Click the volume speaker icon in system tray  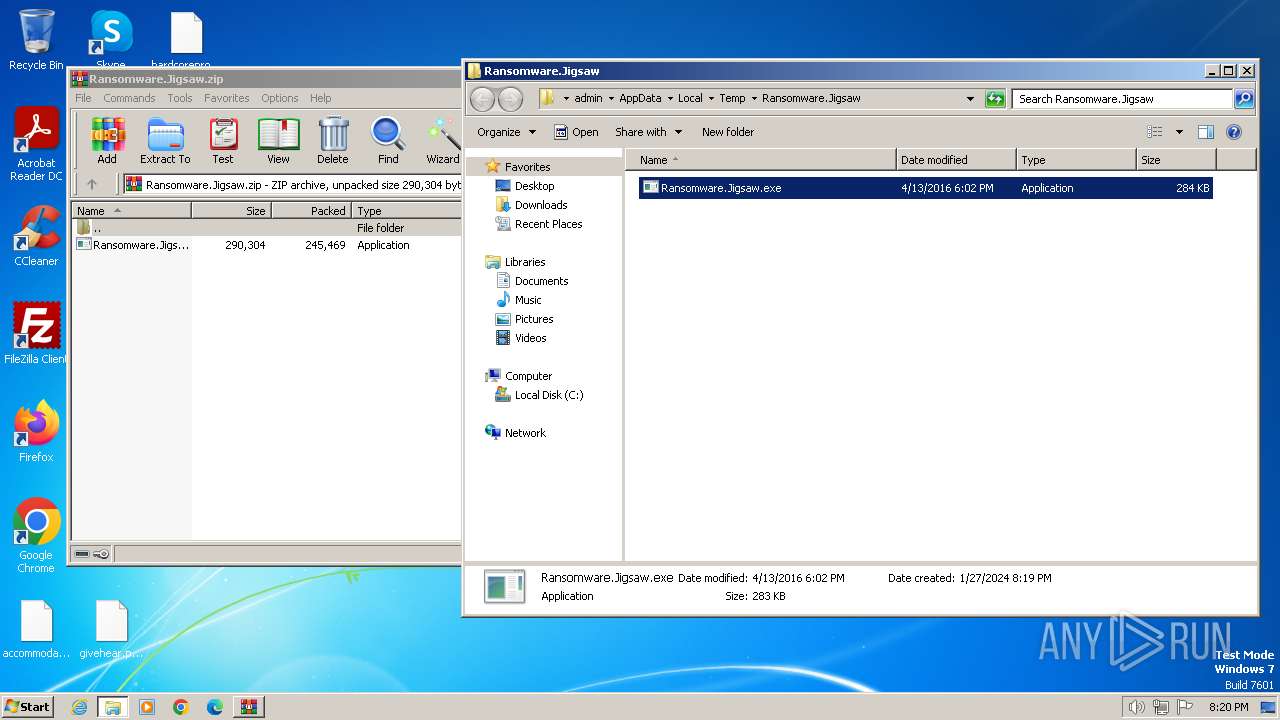[1136, 707]
